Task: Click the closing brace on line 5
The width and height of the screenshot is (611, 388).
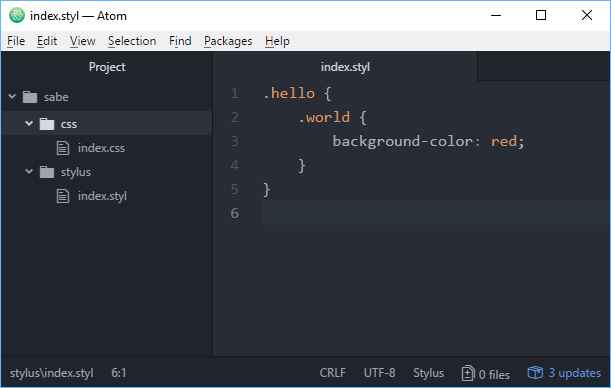Action: click(x=267, y=190)
